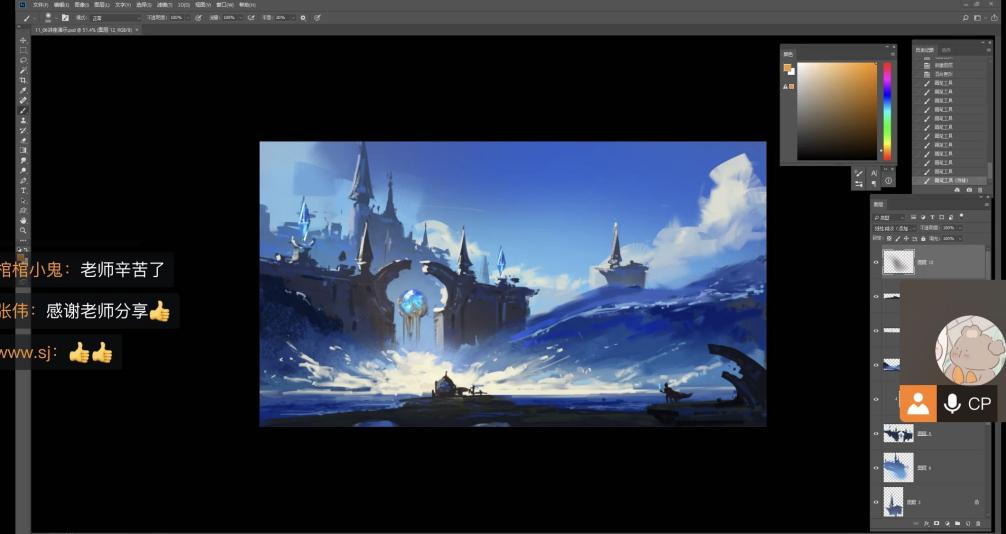The image size is (1006, 534).
Task: Open the Color panel menu
Action: pos(892,54)
